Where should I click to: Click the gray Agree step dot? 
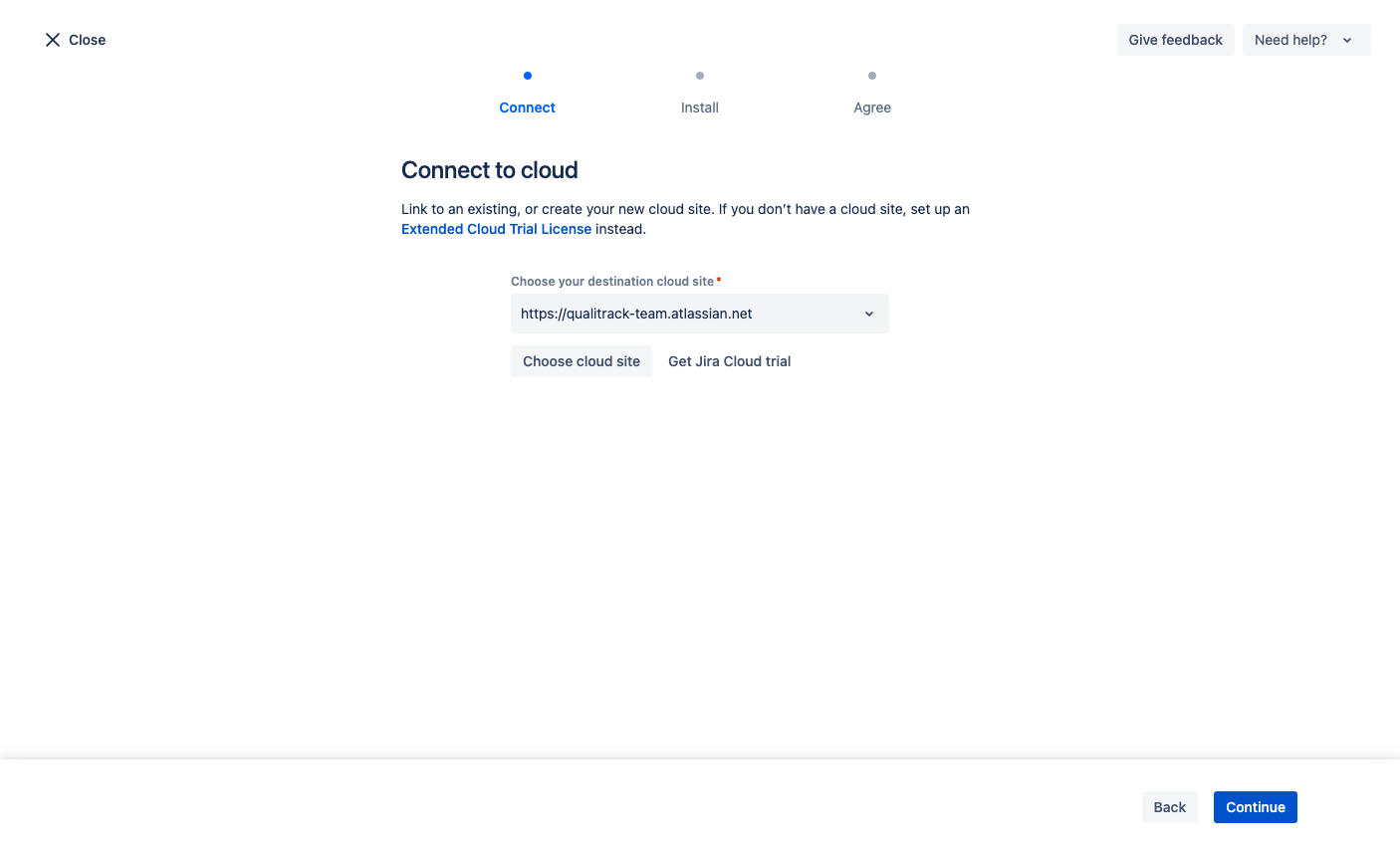[x=872, y=76]
